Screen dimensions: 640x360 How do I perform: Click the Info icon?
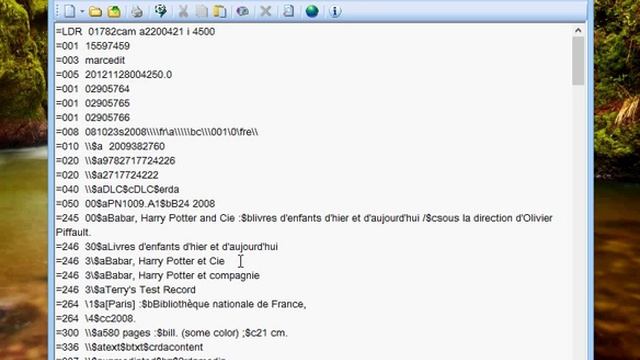click(x=335, y=11)
